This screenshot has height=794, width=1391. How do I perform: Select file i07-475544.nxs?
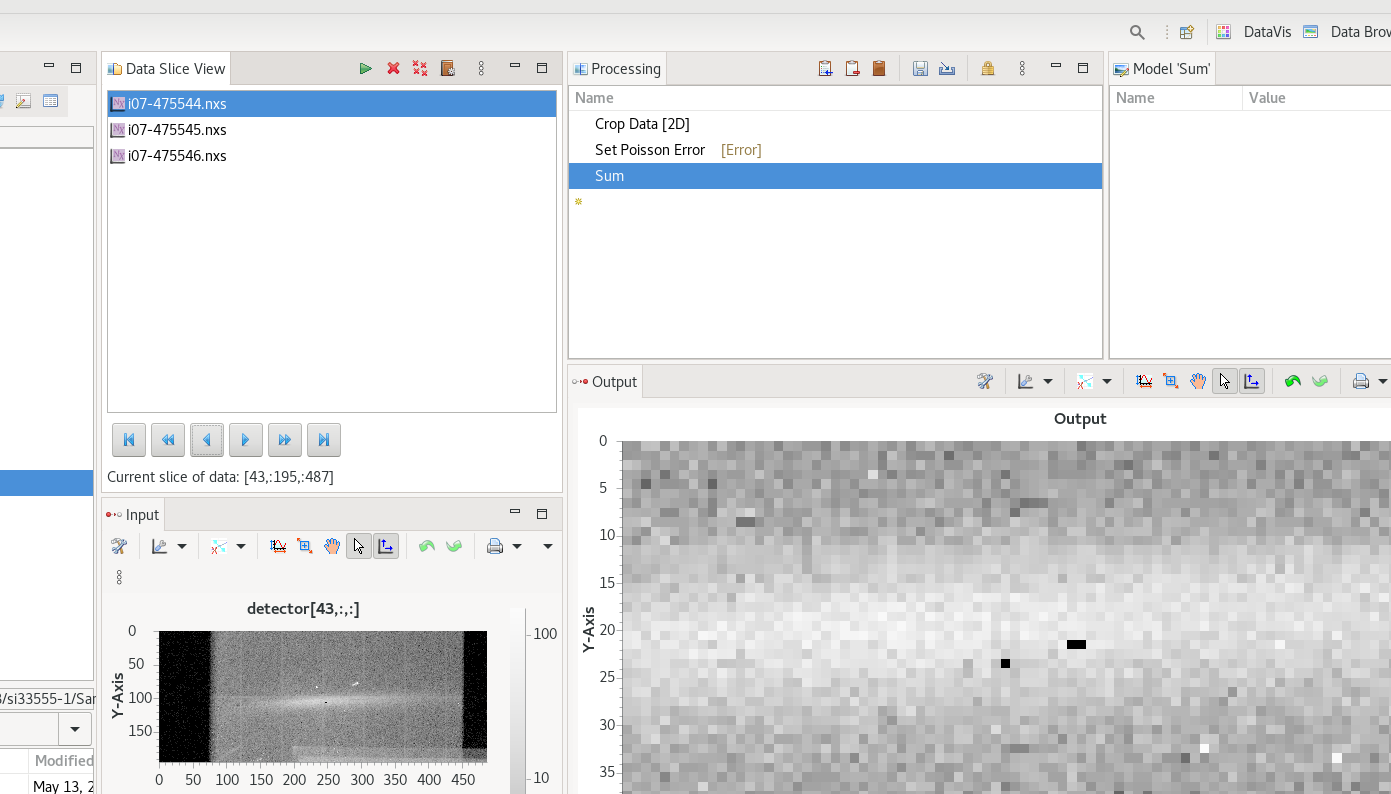point(332,104)
